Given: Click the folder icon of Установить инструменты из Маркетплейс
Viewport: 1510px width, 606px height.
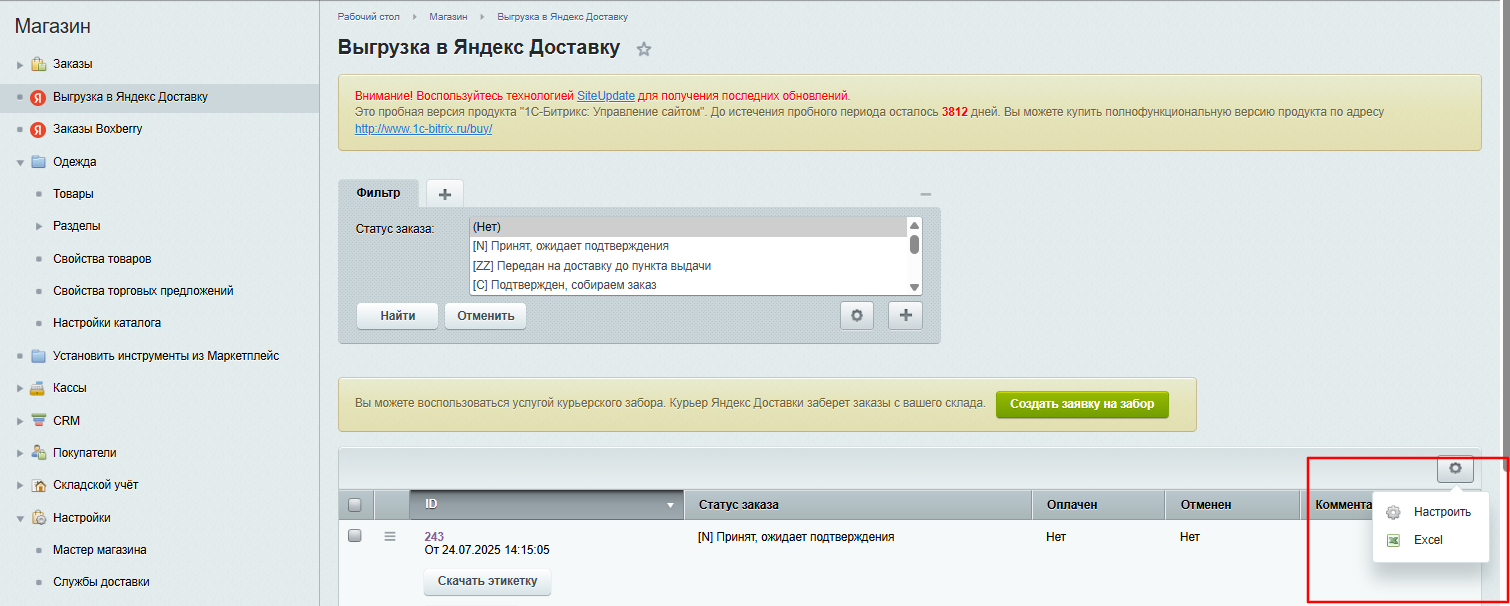Looking at the screenshot, I should (x=38, y=356).
